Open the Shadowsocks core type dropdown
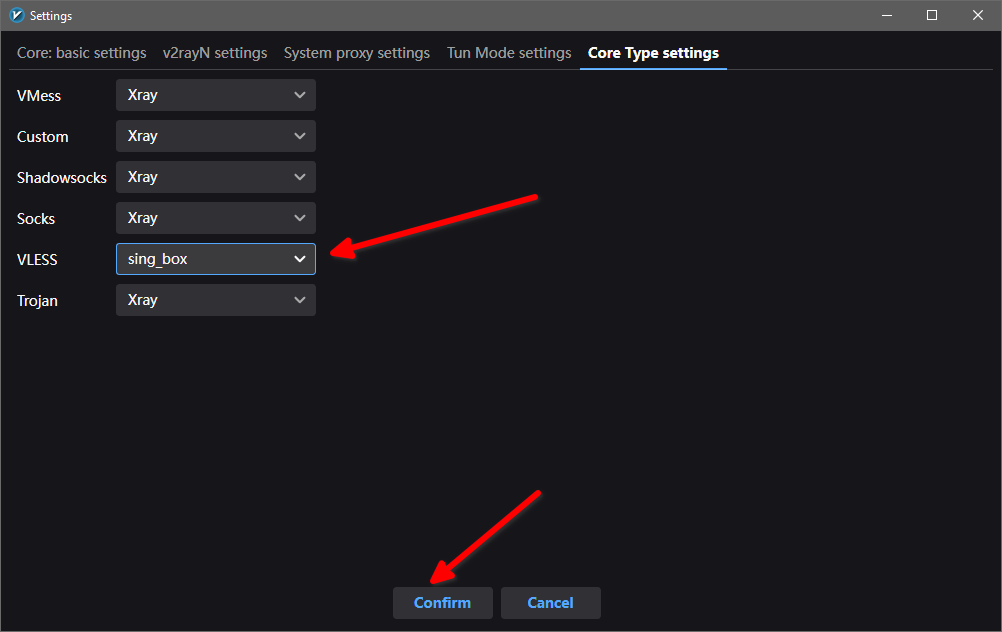The height and width of the screenshot is (632, 1002). pos(215,177)
